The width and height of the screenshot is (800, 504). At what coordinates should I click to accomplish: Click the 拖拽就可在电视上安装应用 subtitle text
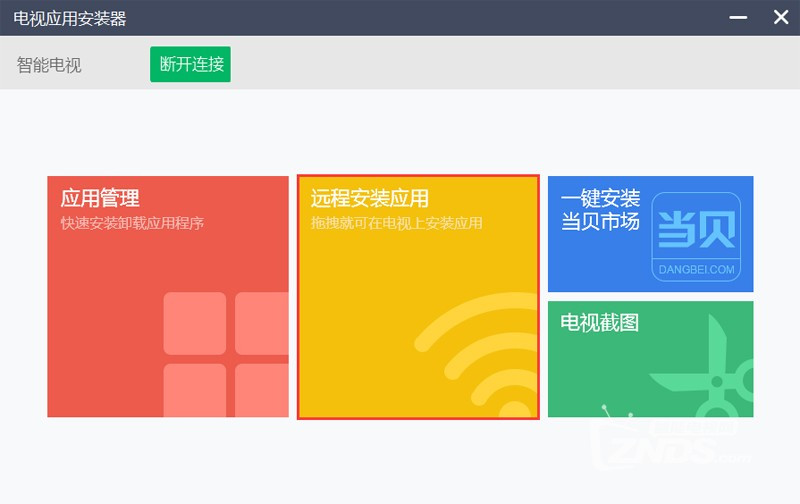396,223
